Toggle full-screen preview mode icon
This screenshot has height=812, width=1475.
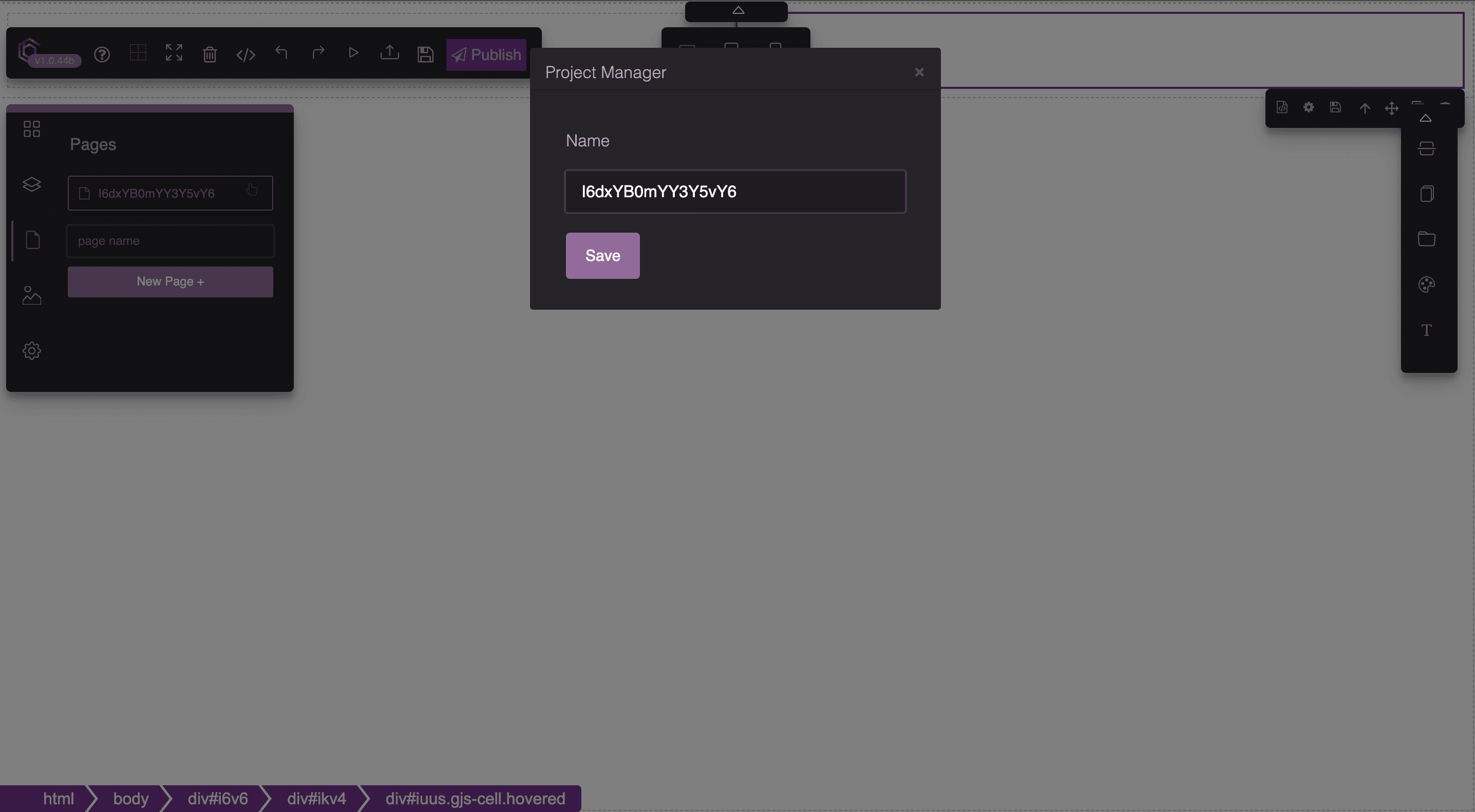point(173,54)
